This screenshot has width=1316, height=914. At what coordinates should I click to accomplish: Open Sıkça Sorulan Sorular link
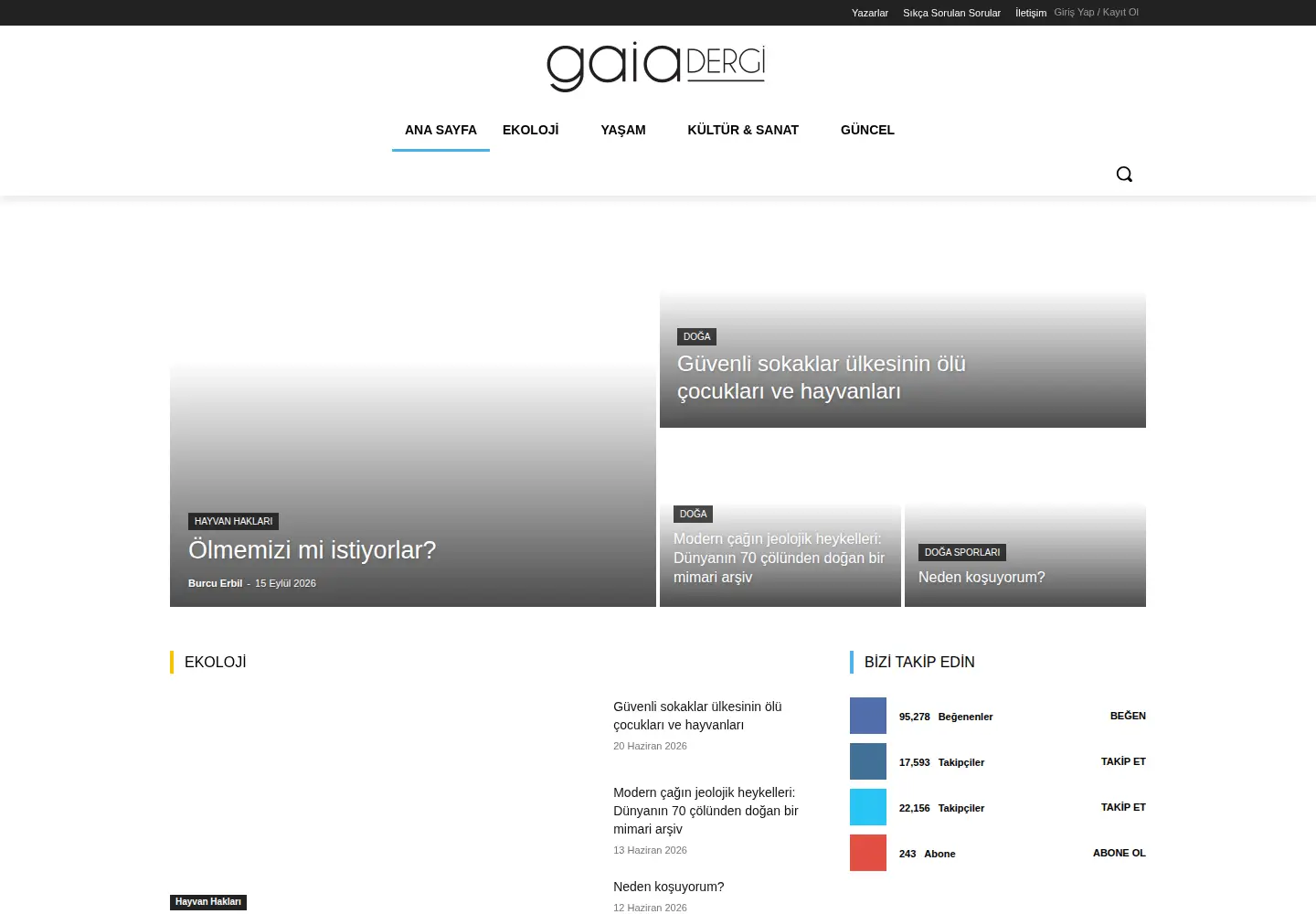click(x=951, y=13)
